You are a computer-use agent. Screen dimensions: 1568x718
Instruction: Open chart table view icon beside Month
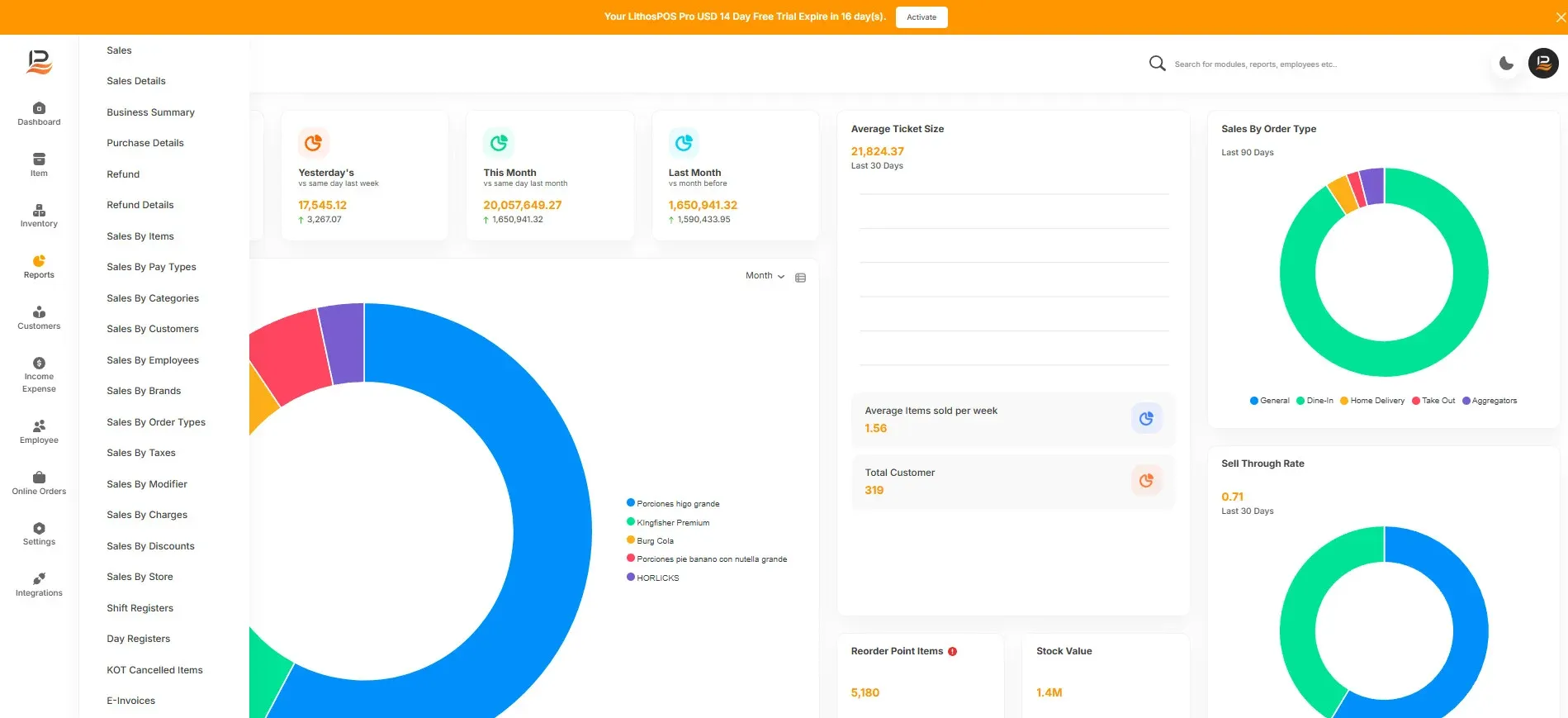tap(800, 278)
